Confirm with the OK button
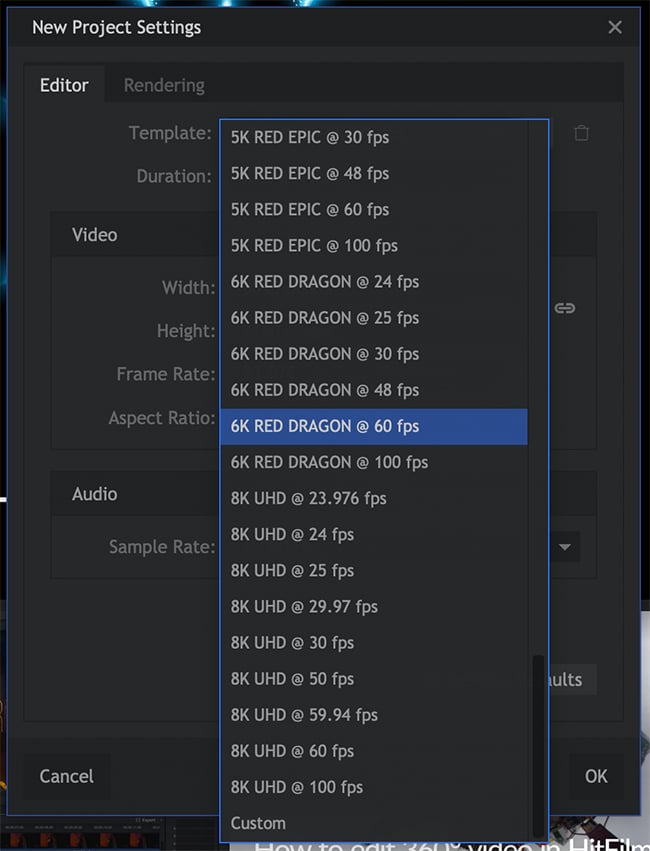The width and height of the screenshot is (650, 851). click(596, 776)
